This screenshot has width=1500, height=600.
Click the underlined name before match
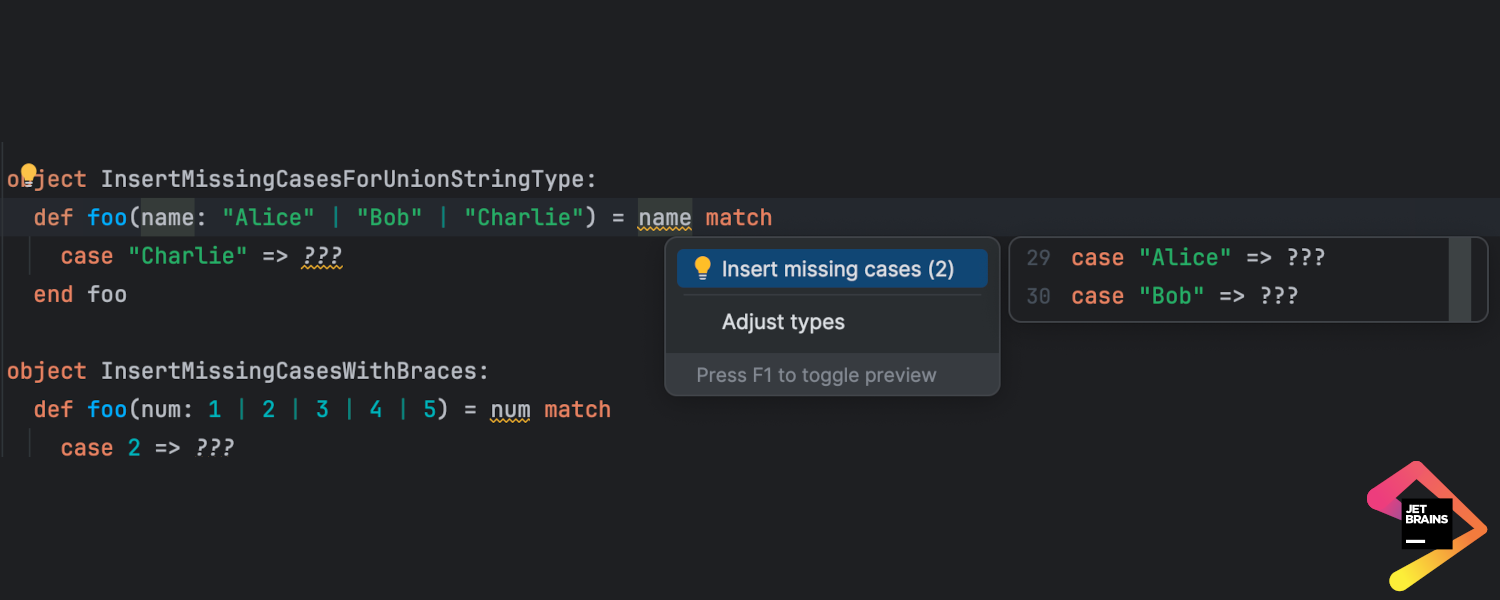click(x=665, y=218)
